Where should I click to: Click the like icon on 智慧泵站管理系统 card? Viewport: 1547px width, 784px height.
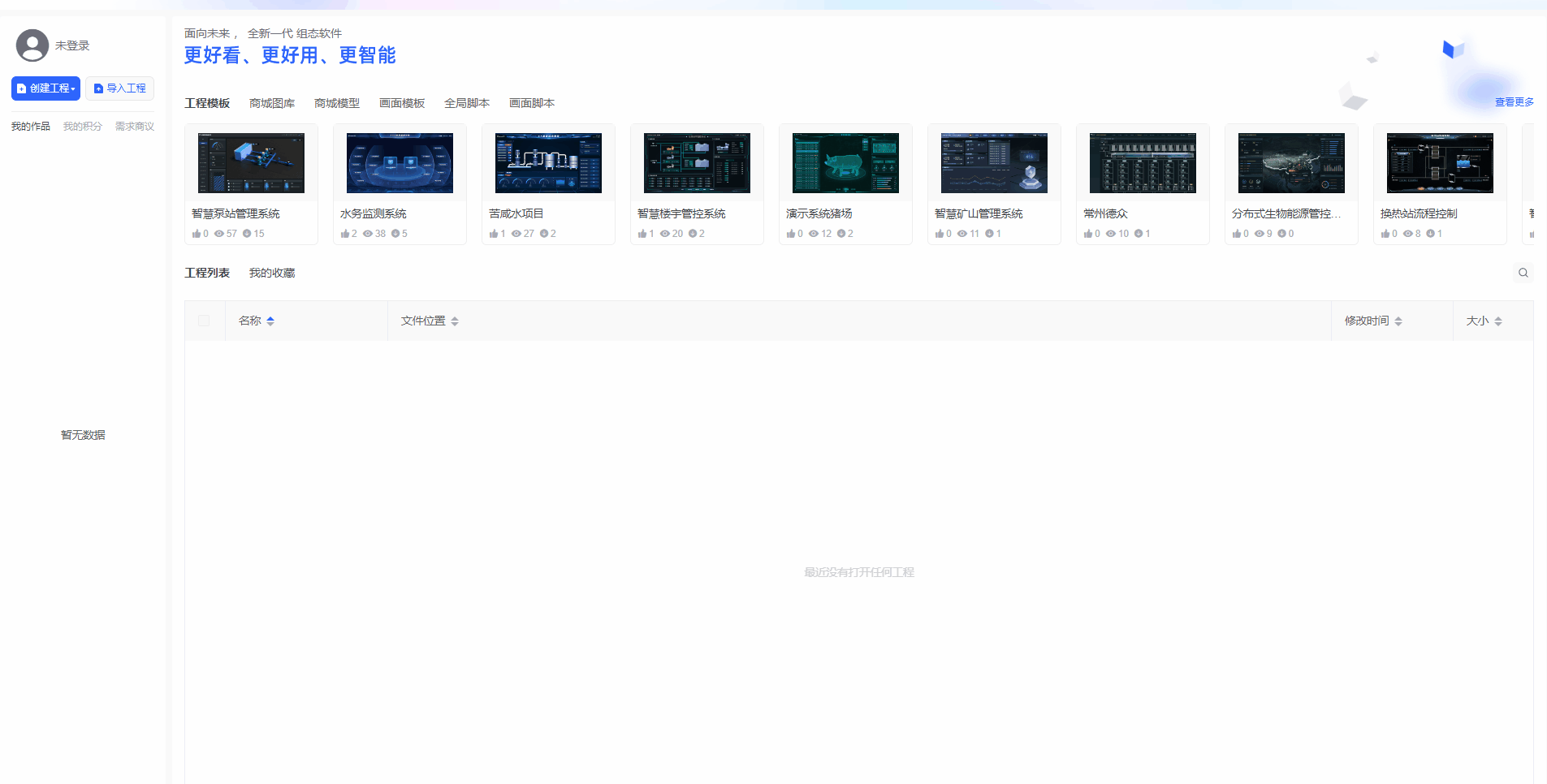click(197, 234)
